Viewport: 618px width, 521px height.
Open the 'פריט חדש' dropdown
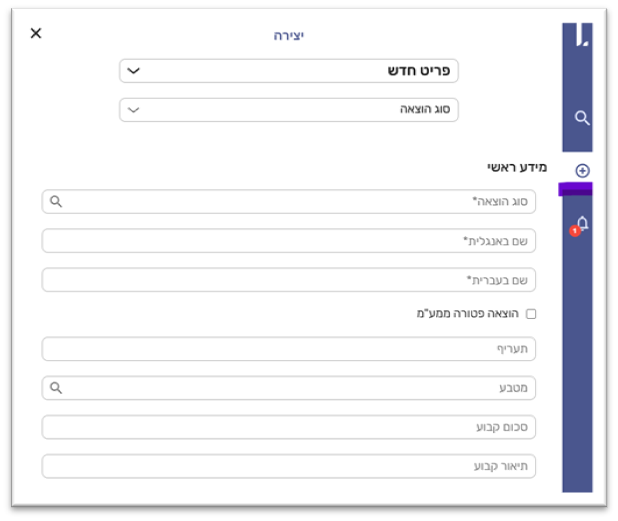coord(288,71)
